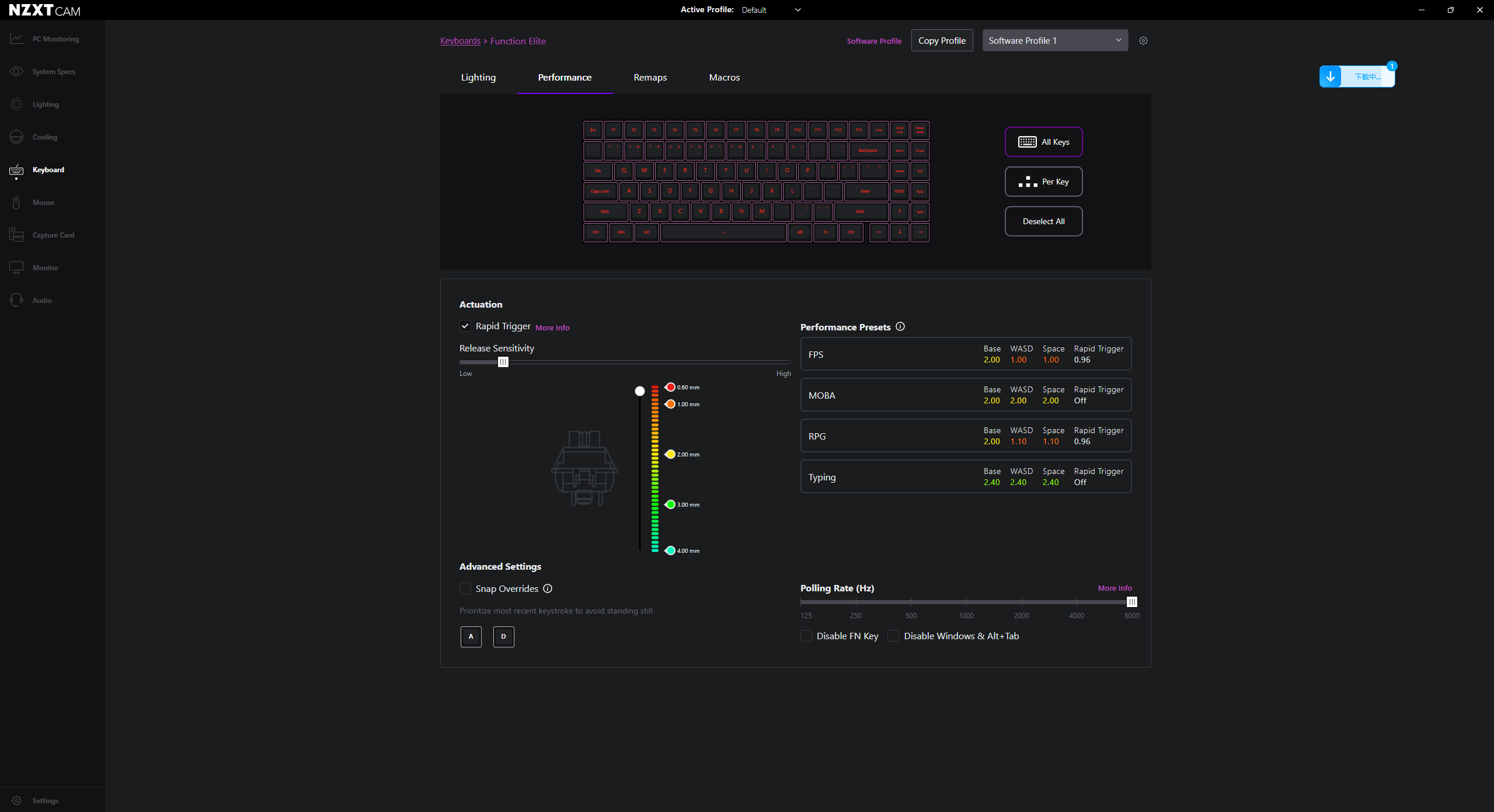This screenshot has height=812, width=1494.
Task: Set polling rate to 1000 tick
Action: click(x=966, y=602)
